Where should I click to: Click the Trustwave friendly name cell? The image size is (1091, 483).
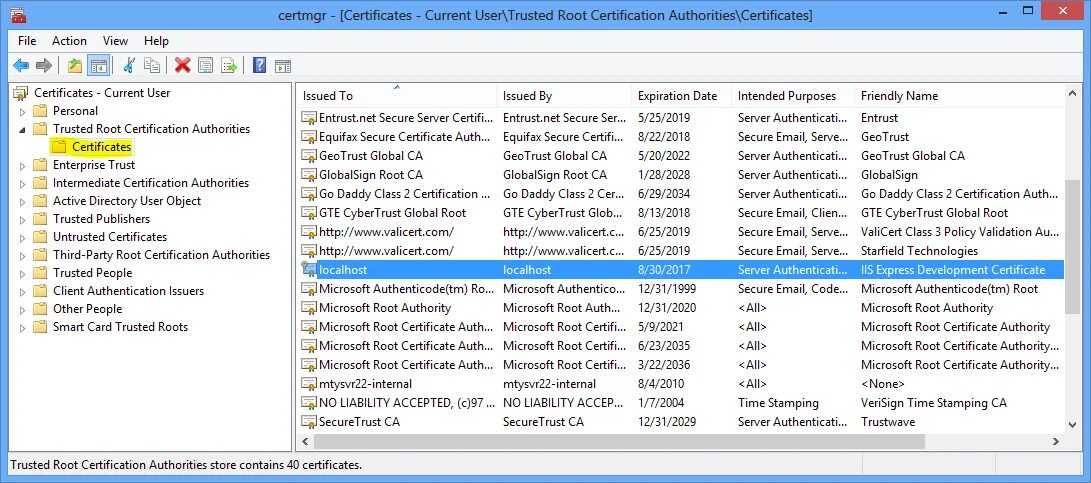[x=888, y=422]
